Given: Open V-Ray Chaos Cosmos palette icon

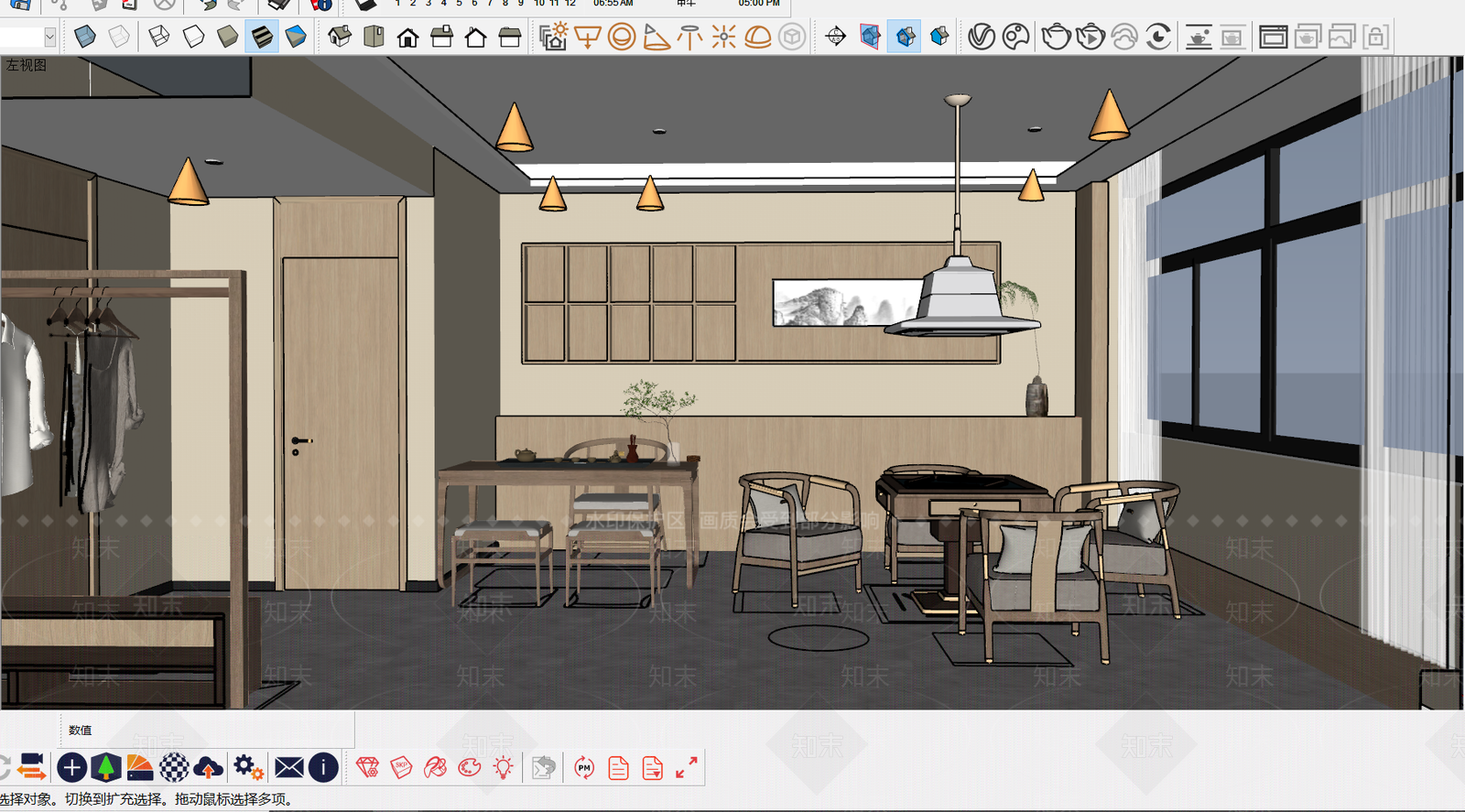Looking at the screenshot, I should 1015,37.
